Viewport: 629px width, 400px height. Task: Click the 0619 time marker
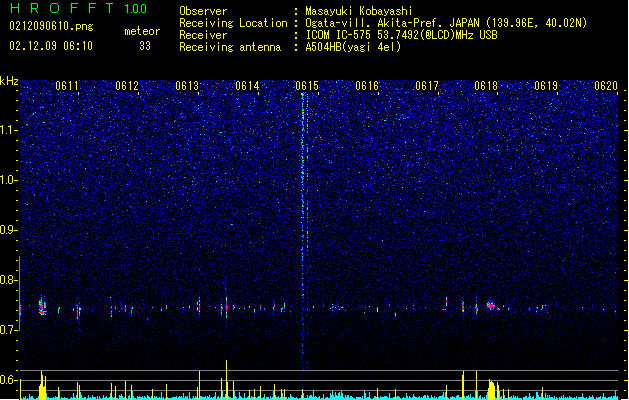(x=546, y=85)
